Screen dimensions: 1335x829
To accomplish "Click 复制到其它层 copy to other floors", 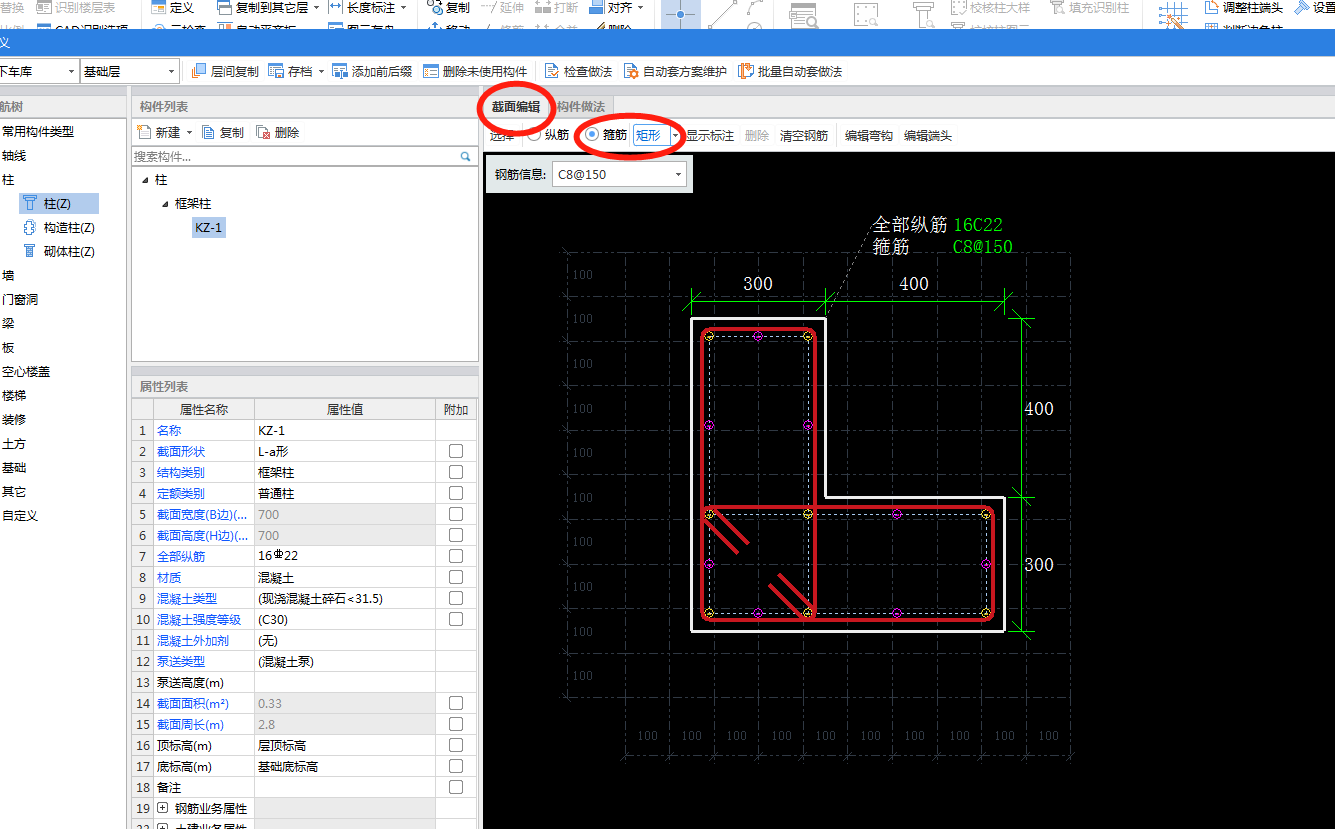I will coord(267,7).
